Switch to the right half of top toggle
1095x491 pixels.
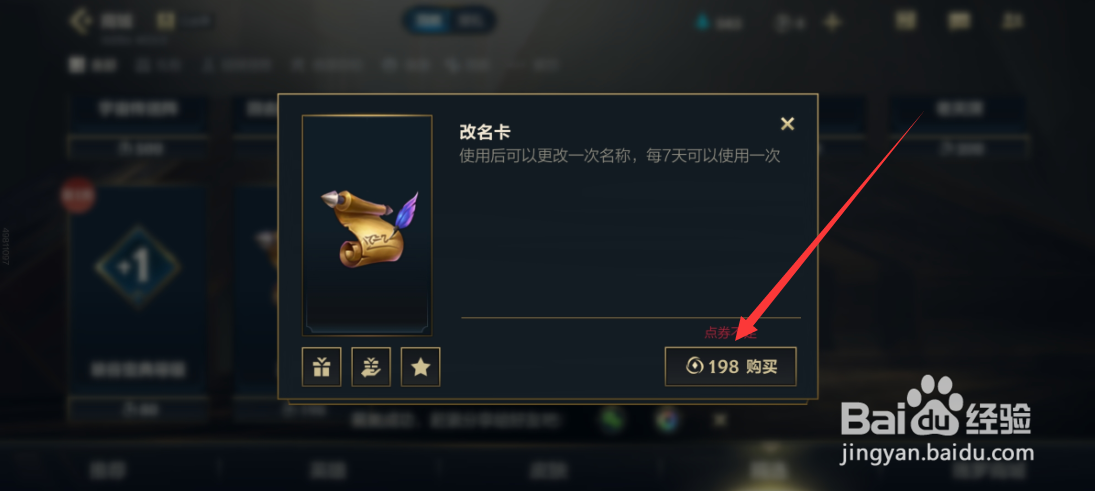pyautogui.click(x=470, y=20)
